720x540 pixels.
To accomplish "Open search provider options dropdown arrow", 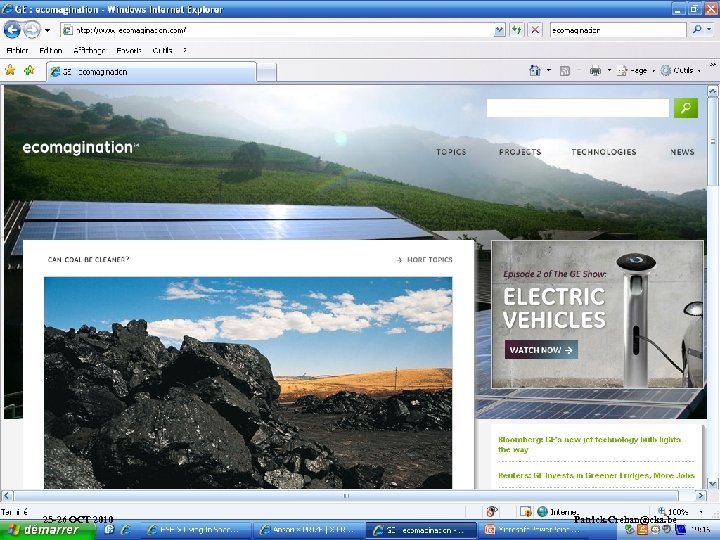I will (x=710, y=30).
